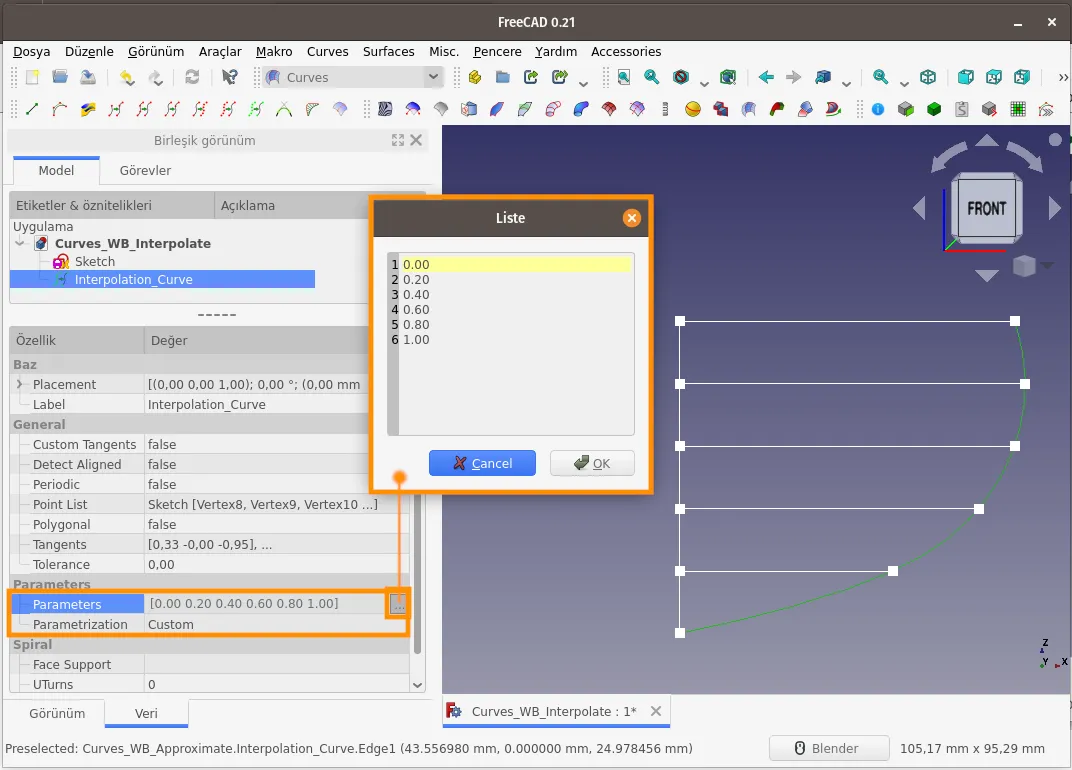Click the blue pipe sweep icon
Screen dimensions: 1072x770
[580, 109]
